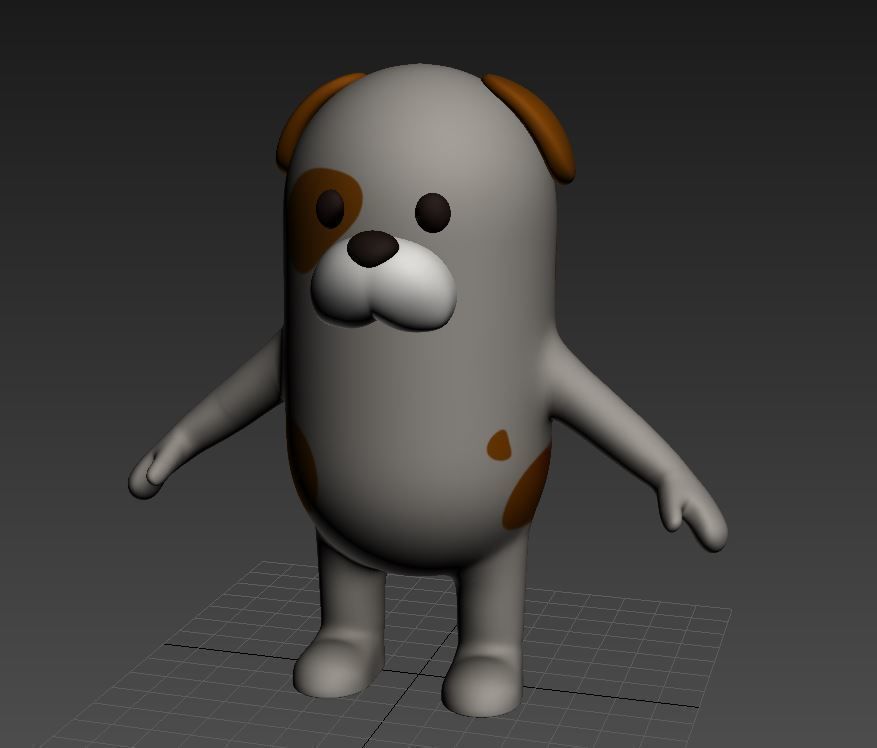Viewport: 877px width, 748px height.
Task: Select the dog's black nose
Action: click(x=373, y=248)
